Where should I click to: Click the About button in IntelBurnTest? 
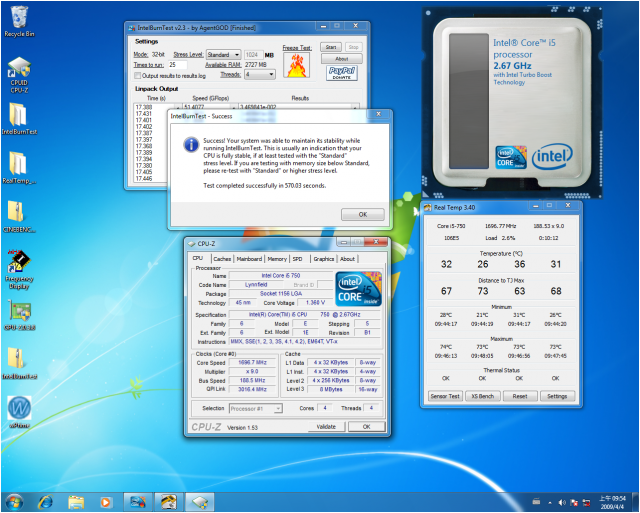(342, 59)
